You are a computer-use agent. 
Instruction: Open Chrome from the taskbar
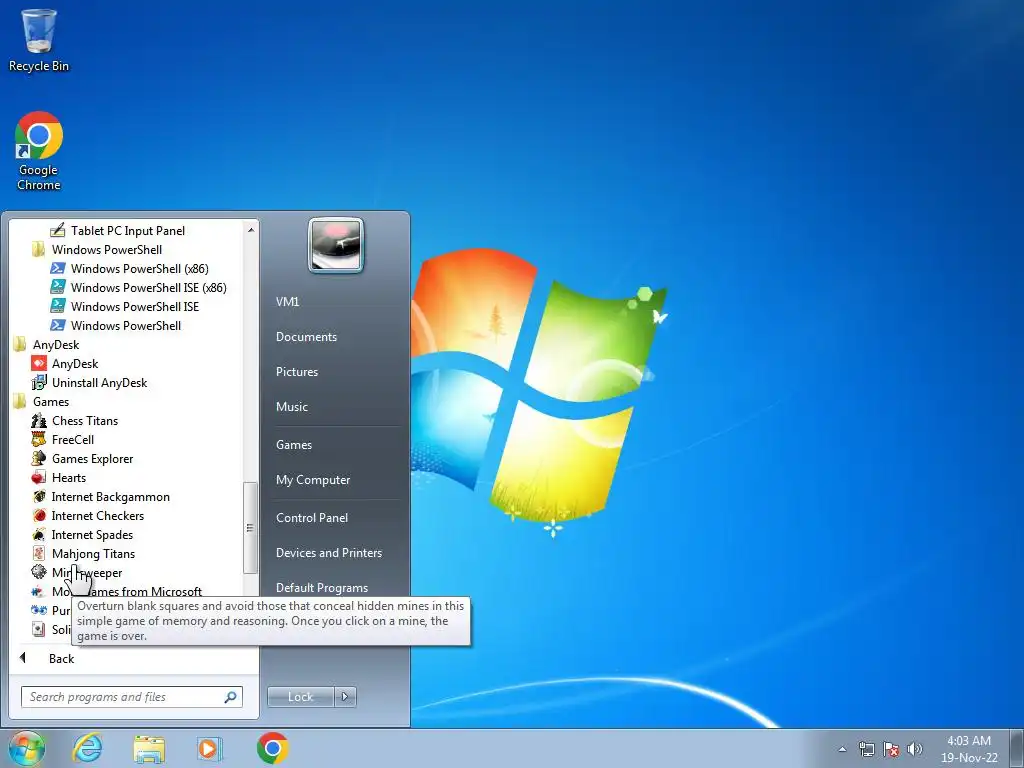(x=272, y=748)
